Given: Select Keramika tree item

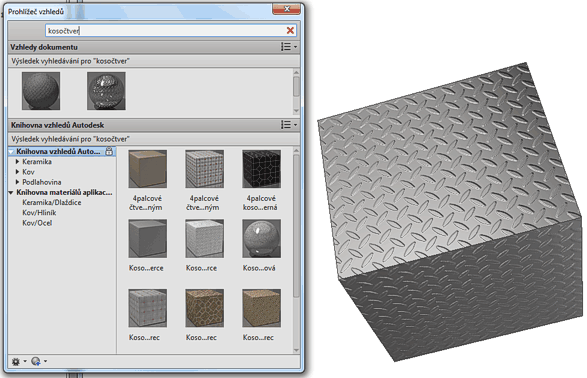Looking at the screenshot, I should tap(37, 162).
